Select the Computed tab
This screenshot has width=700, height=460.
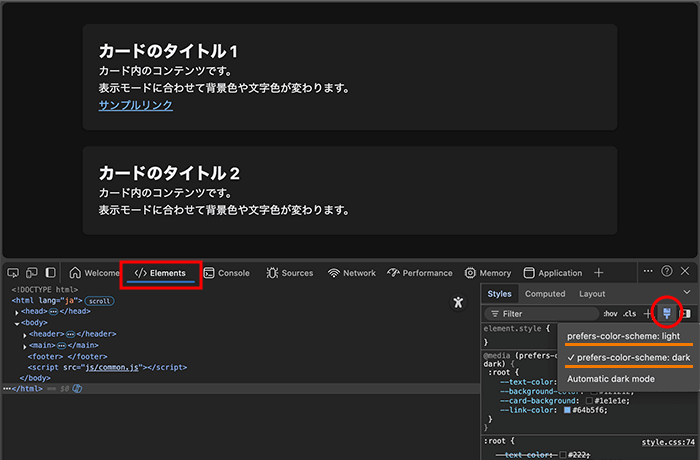[545, 294]
